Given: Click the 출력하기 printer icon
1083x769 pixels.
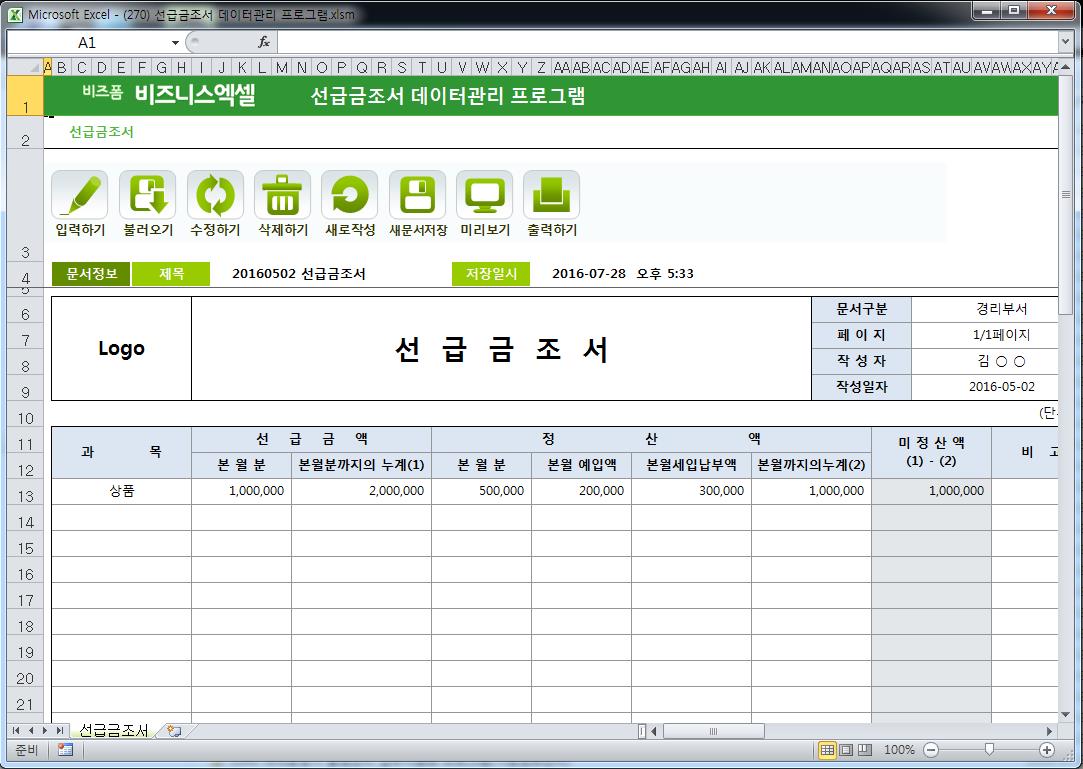Looking at the screenshot, I should 552,195.
